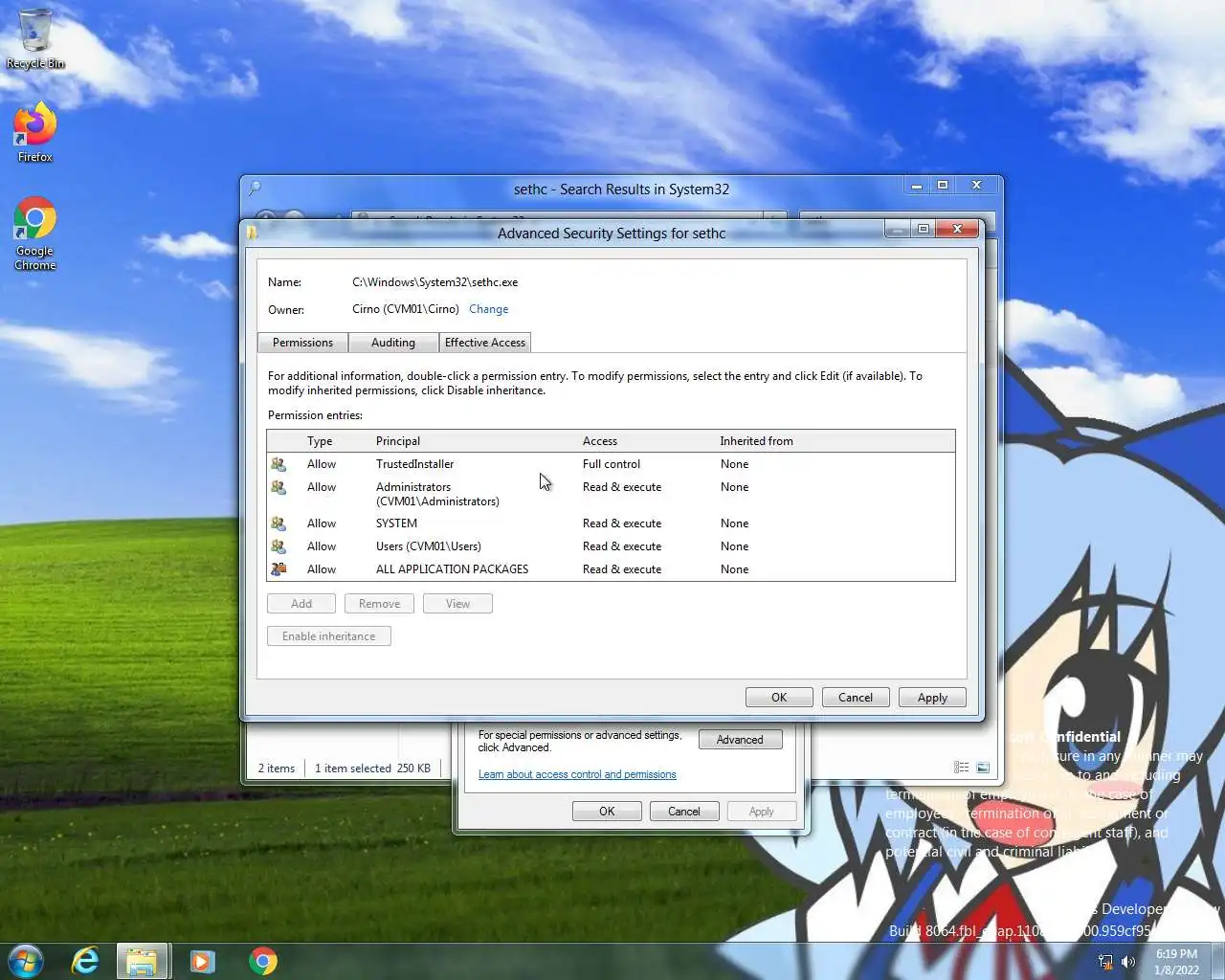This screenshot has height=980, width=1225.
Task: Click the Windows Start orb
Action: click(x=26, y=961)
